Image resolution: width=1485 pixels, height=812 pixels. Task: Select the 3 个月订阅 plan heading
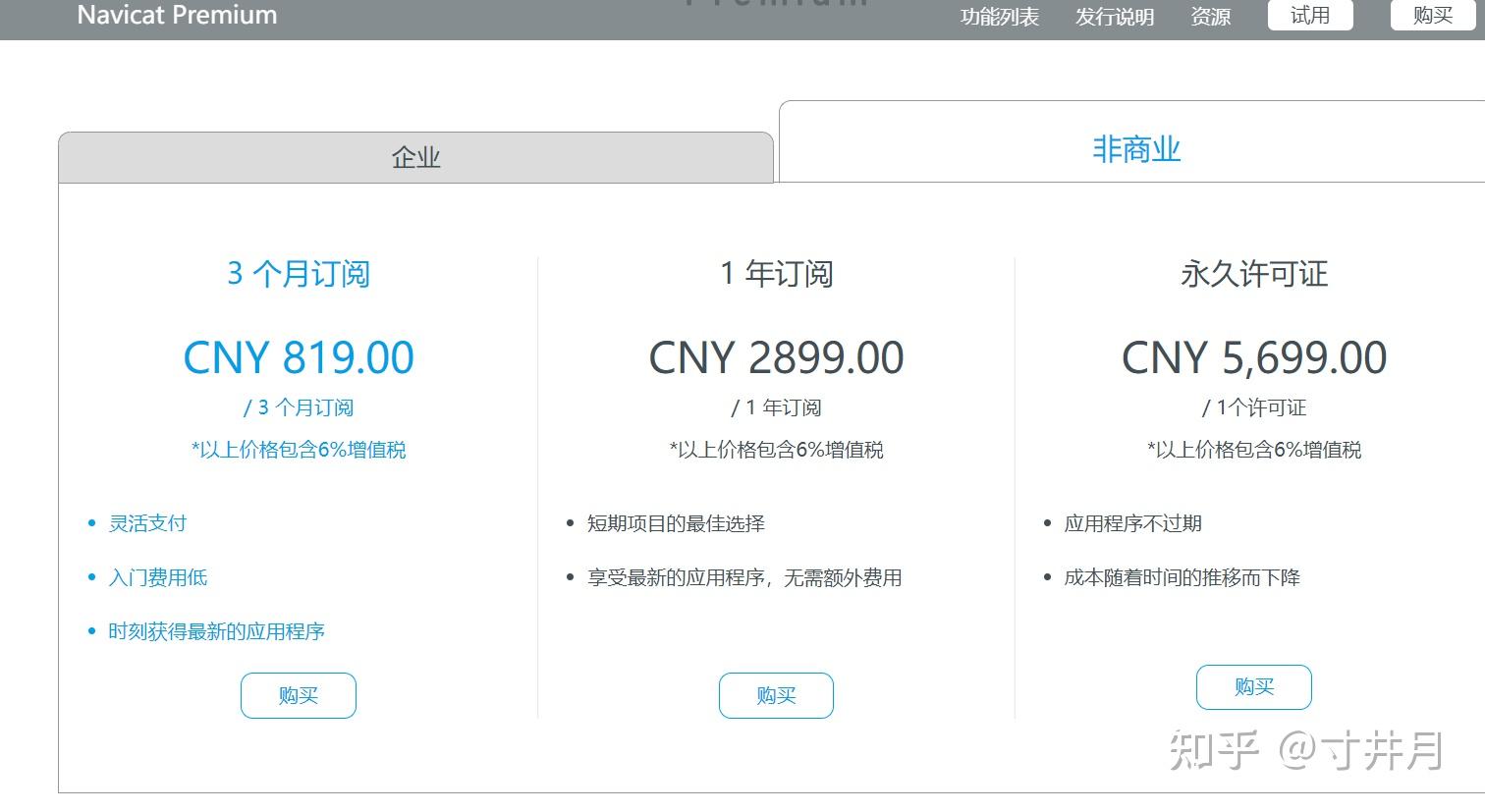click(x=299, y=273)
